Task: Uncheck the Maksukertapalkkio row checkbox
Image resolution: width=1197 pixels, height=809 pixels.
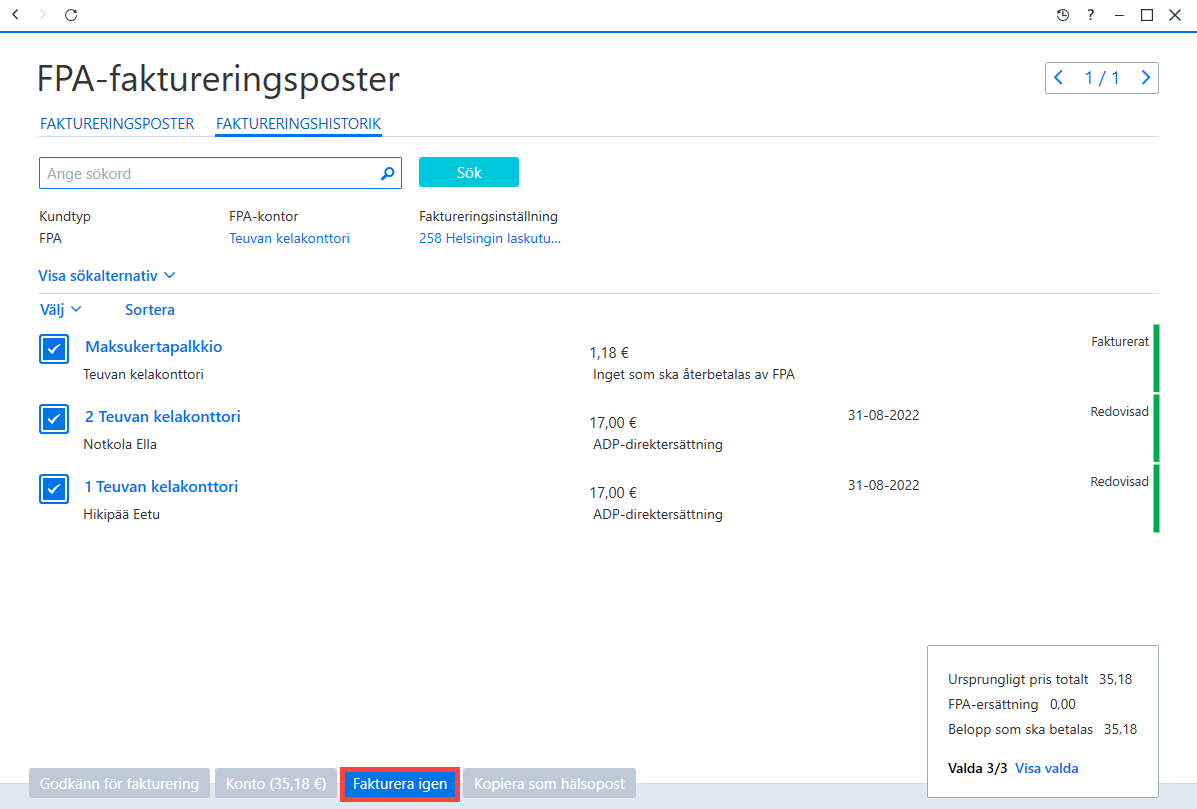Action: 54,349
